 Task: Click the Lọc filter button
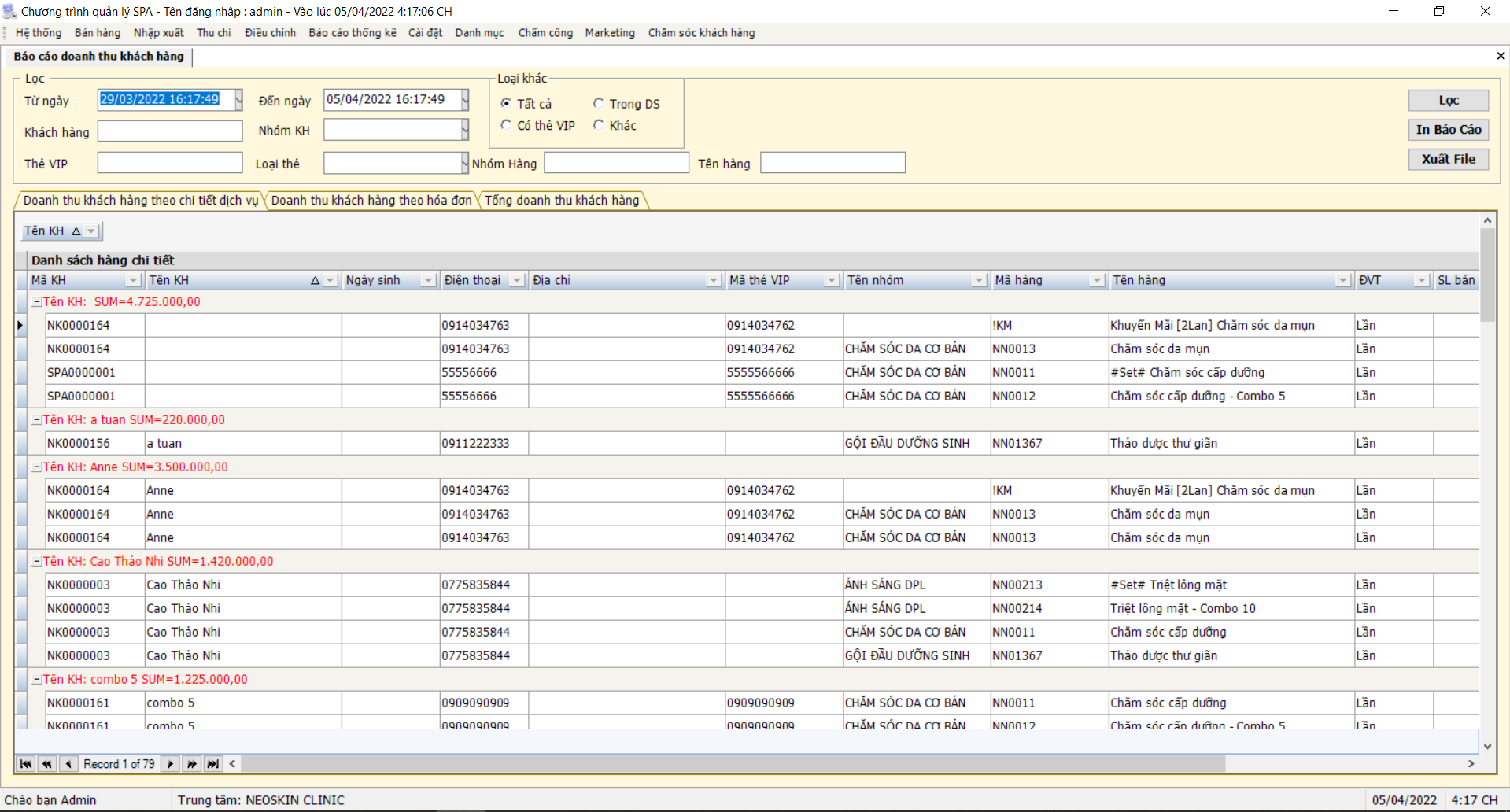(x=1448, y=100)
